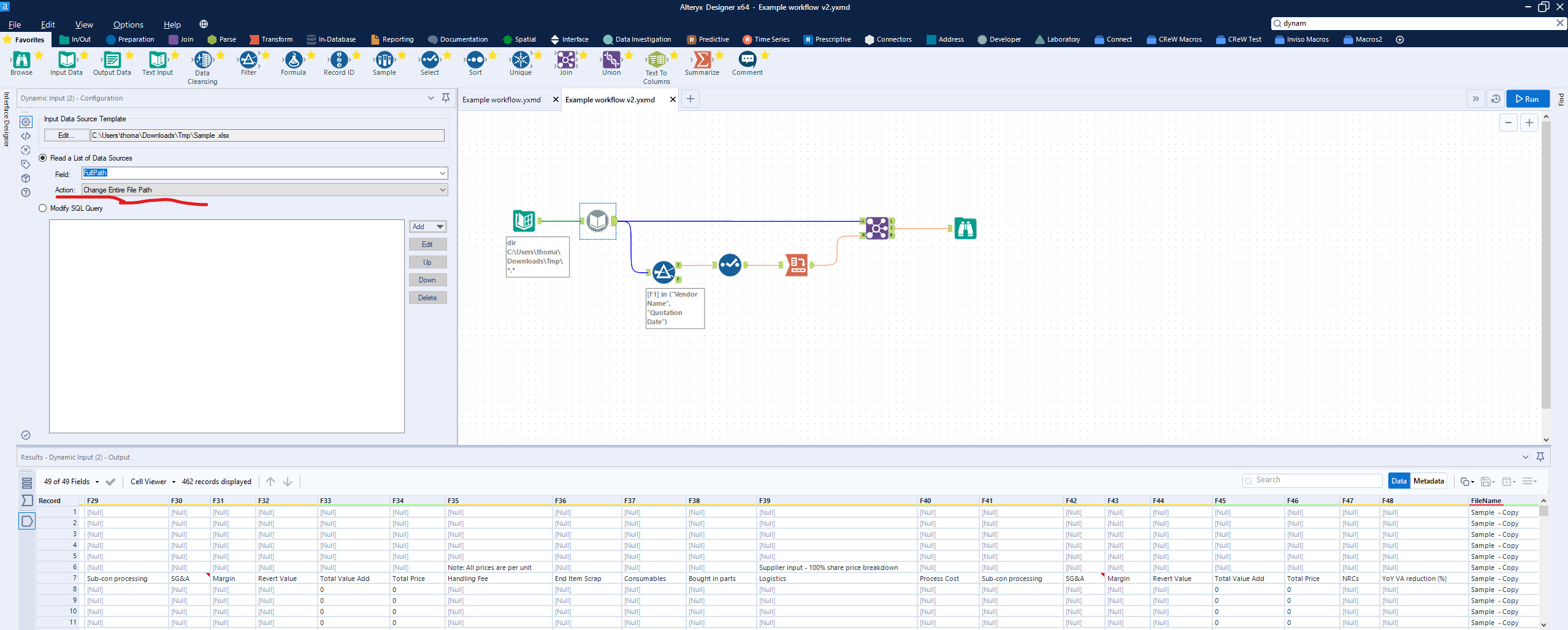Select the Modify SQL Query radio button
The width and height of the screenshot is (1568, 630).
coord(42,208)
